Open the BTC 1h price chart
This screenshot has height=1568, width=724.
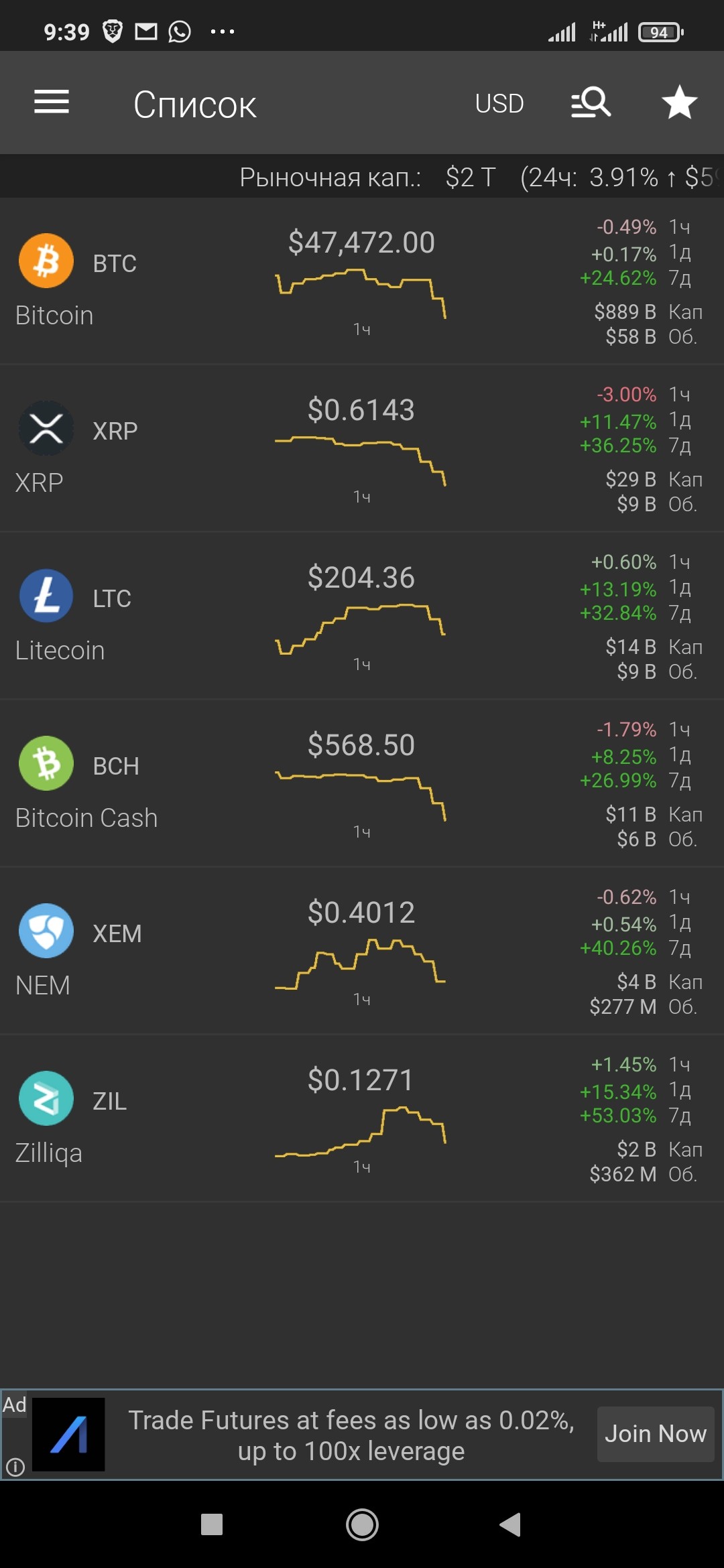[361, 293]
